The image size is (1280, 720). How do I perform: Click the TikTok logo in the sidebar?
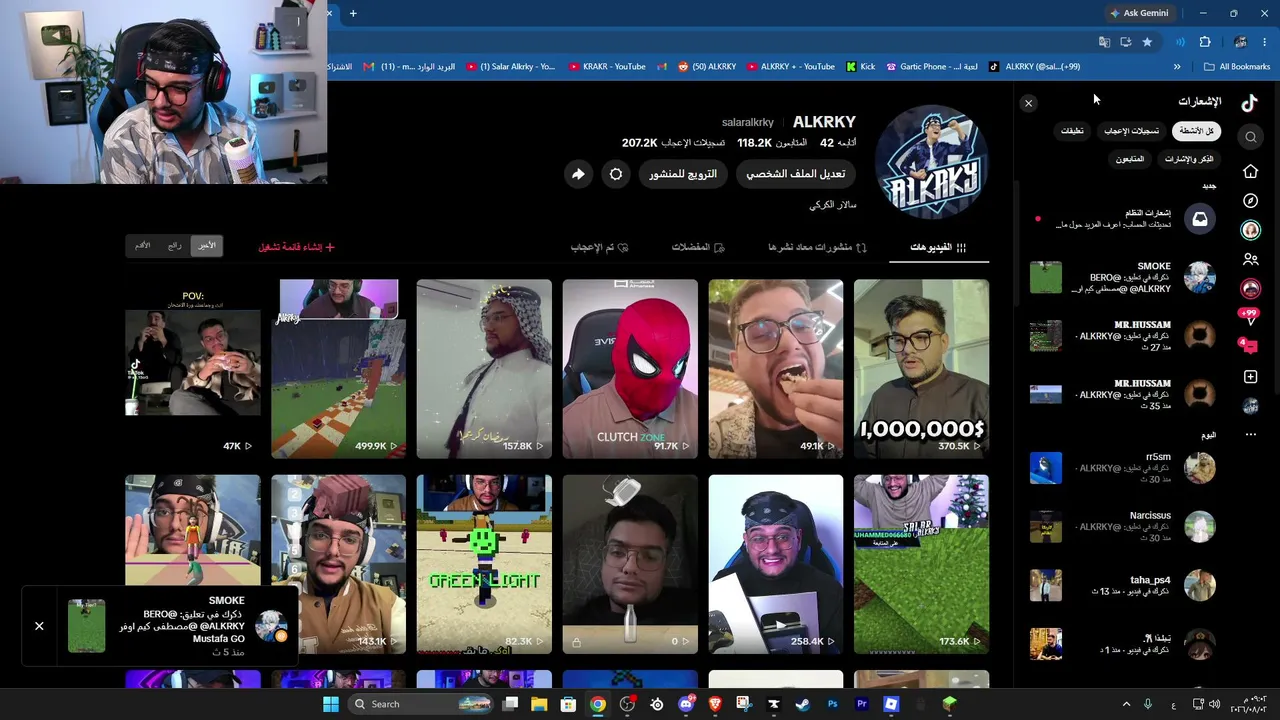pyautogui.click(x=1249, y=102)
